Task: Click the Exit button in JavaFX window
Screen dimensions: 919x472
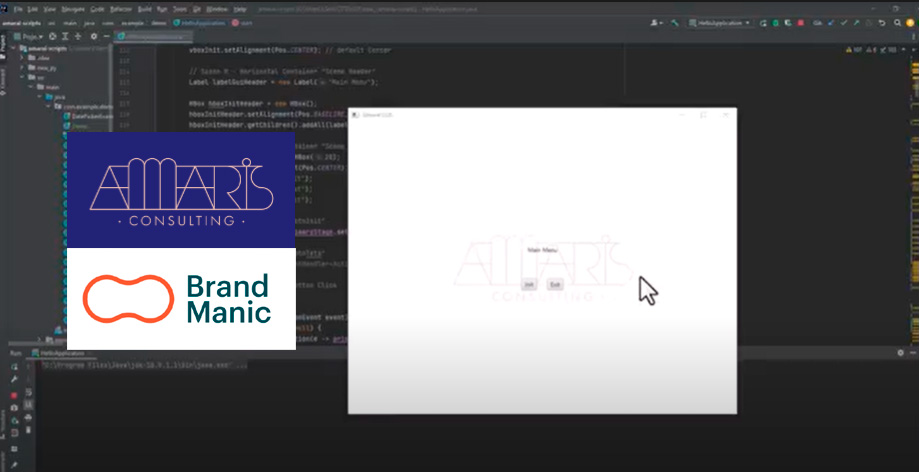Action: 555,284
